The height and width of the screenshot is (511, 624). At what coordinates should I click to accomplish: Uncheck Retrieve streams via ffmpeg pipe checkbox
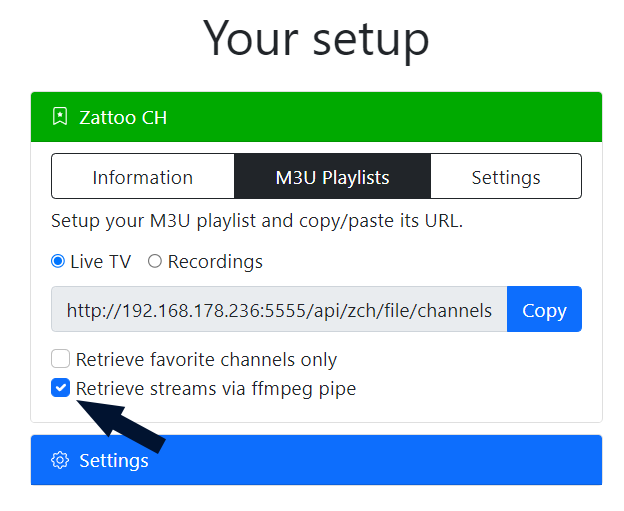click(60, 388)
